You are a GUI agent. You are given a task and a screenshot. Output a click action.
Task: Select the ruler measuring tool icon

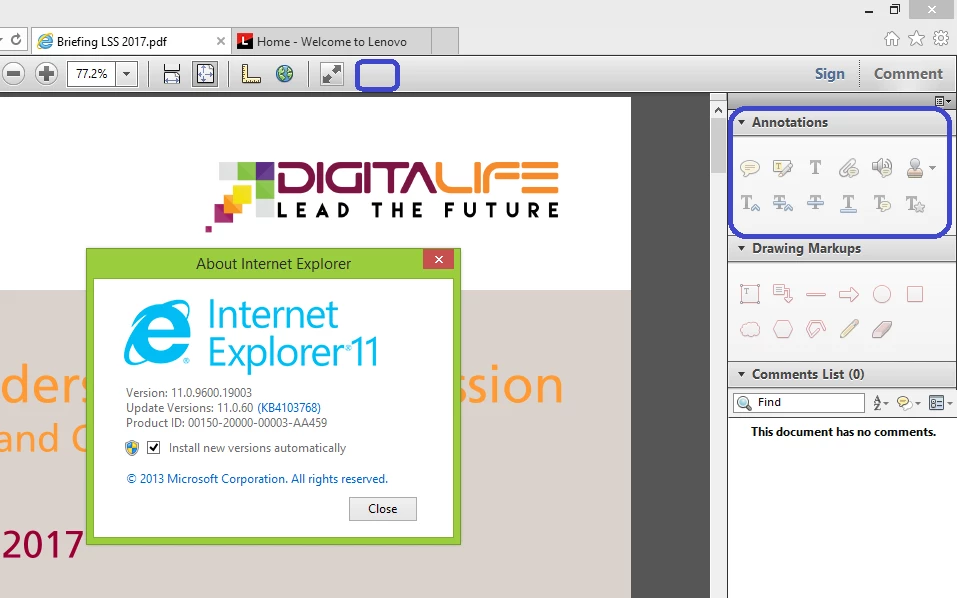251,74
